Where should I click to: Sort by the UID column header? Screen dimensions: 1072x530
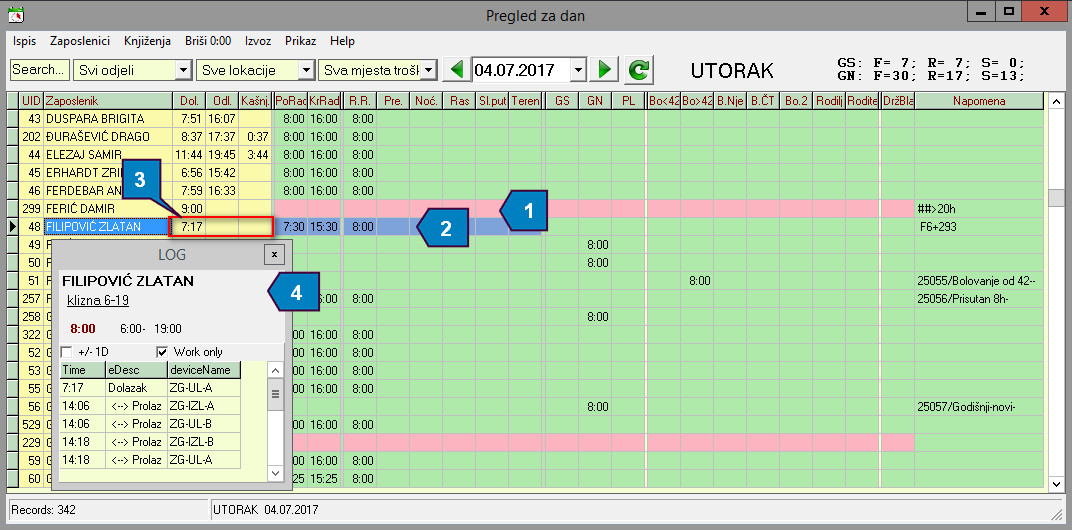click(31, 101)
